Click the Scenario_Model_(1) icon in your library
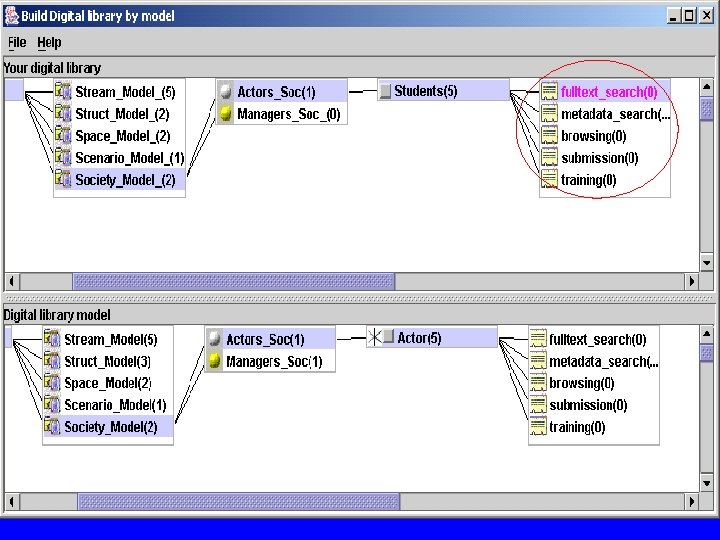This screenshot has width=720, height=540. 63,158
